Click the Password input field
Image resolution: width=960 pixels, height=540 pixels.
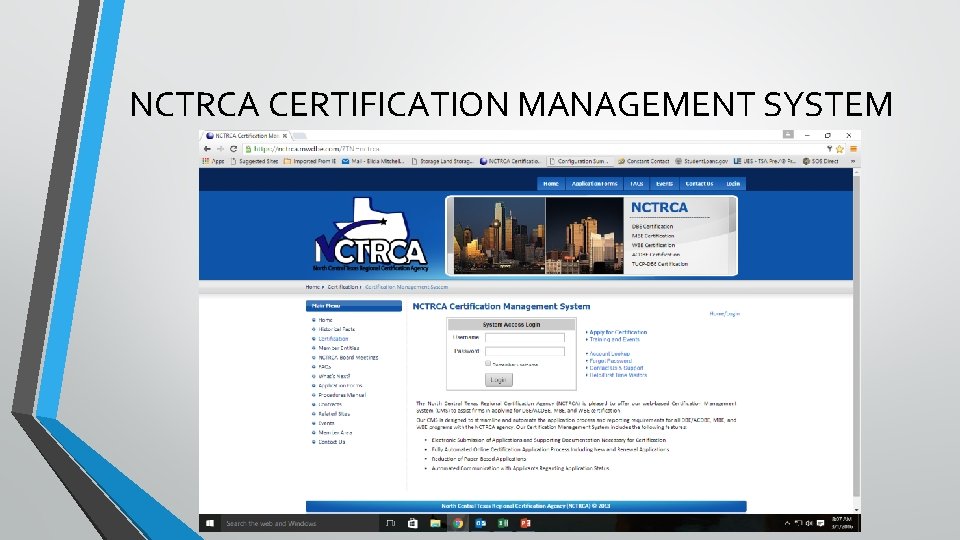(x=524, y=351)
